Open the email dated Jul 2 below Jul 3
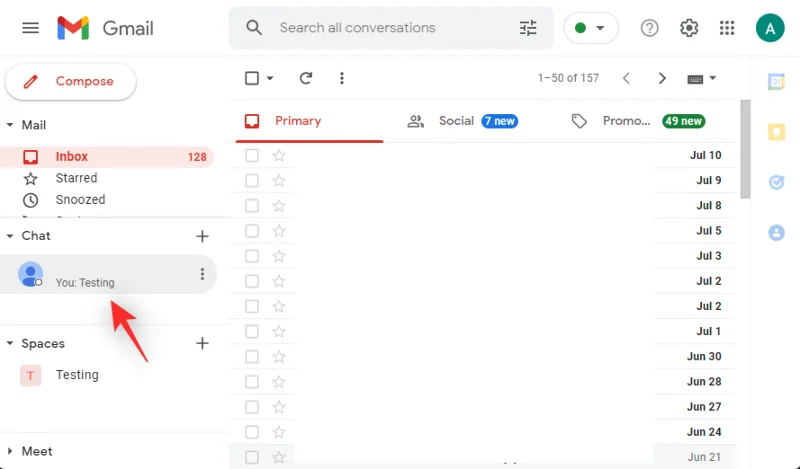Viewport: 800px width, 469px height. (x=482, y=281)
